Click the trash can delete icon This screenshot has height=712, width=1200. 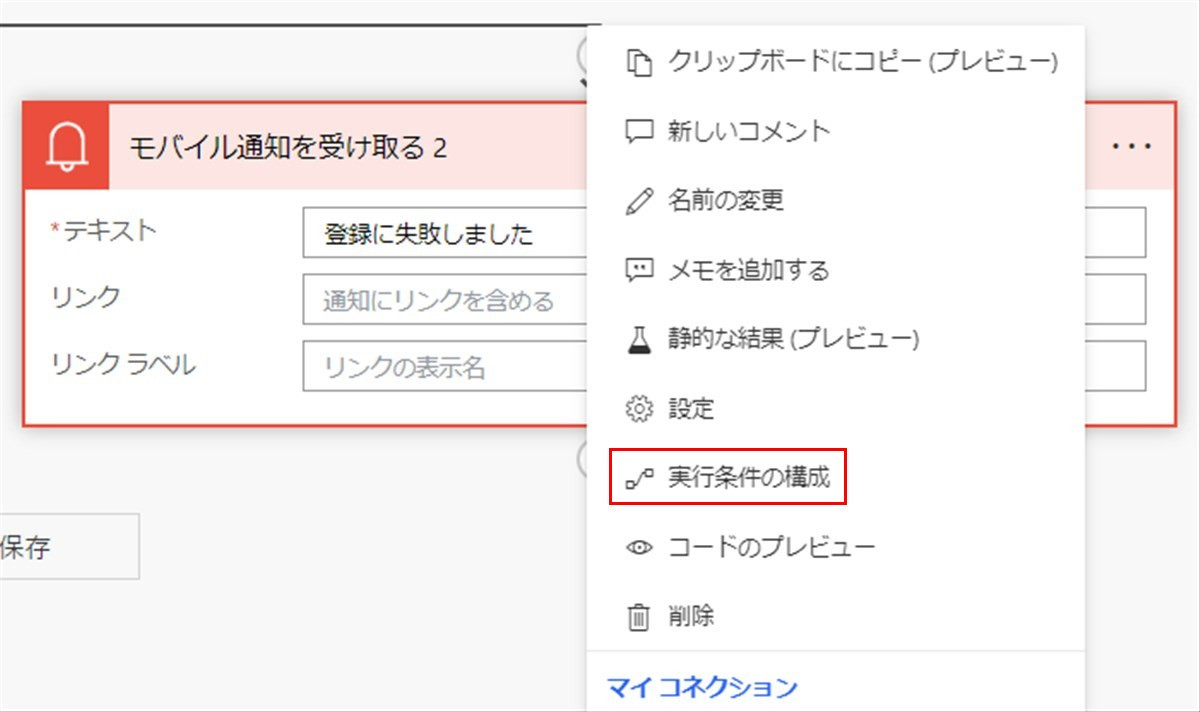(638, 617)
